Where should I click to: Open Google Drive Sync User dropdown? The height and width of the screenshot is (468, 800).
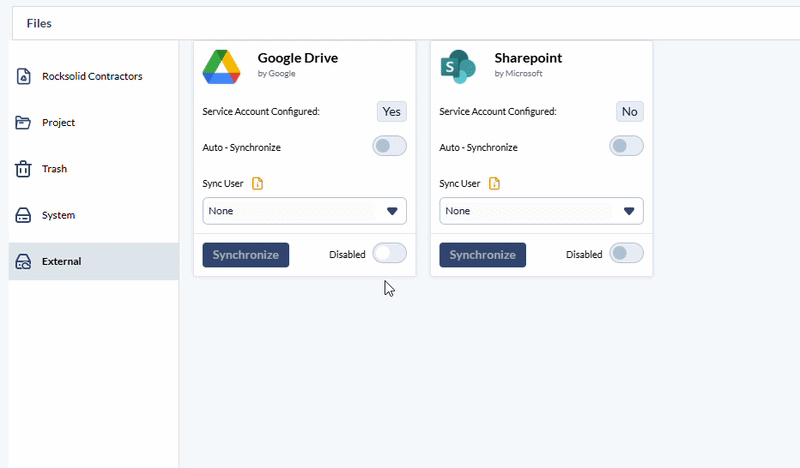click(x=304, y=211)
